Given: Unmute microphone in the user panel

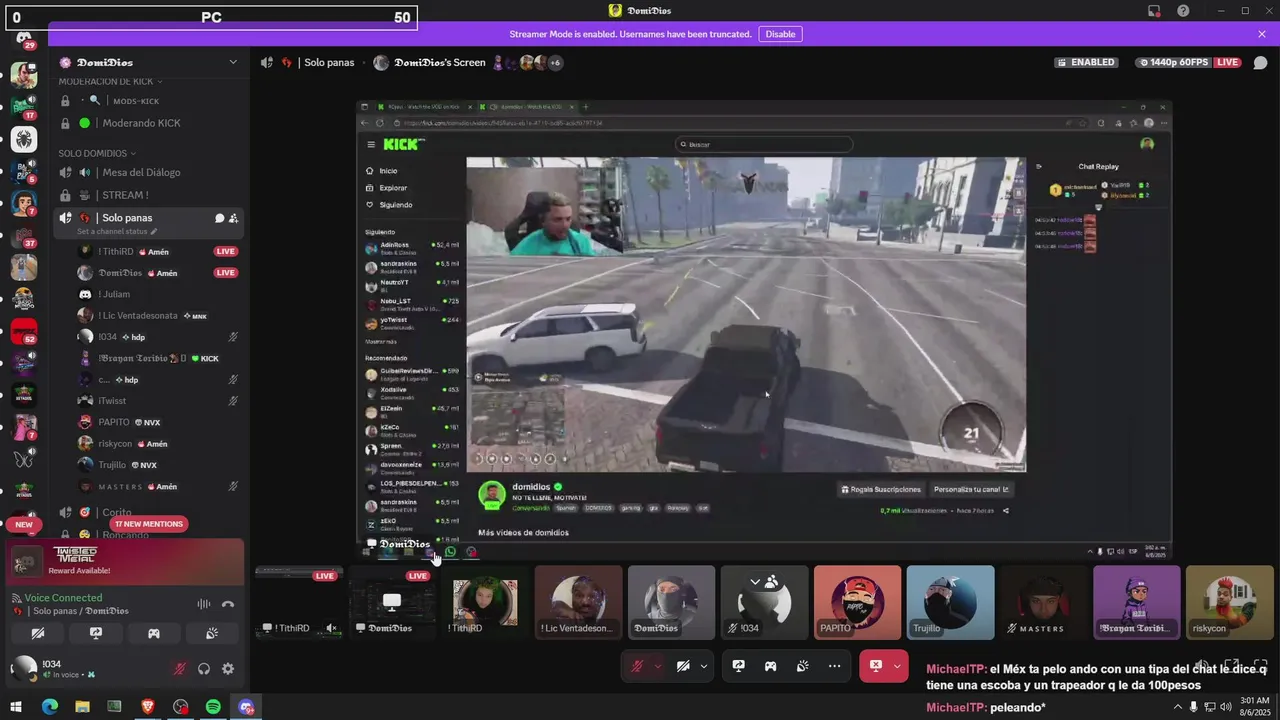Looking at the screenshot, I should pyautogui.click(x=180, y=669).
